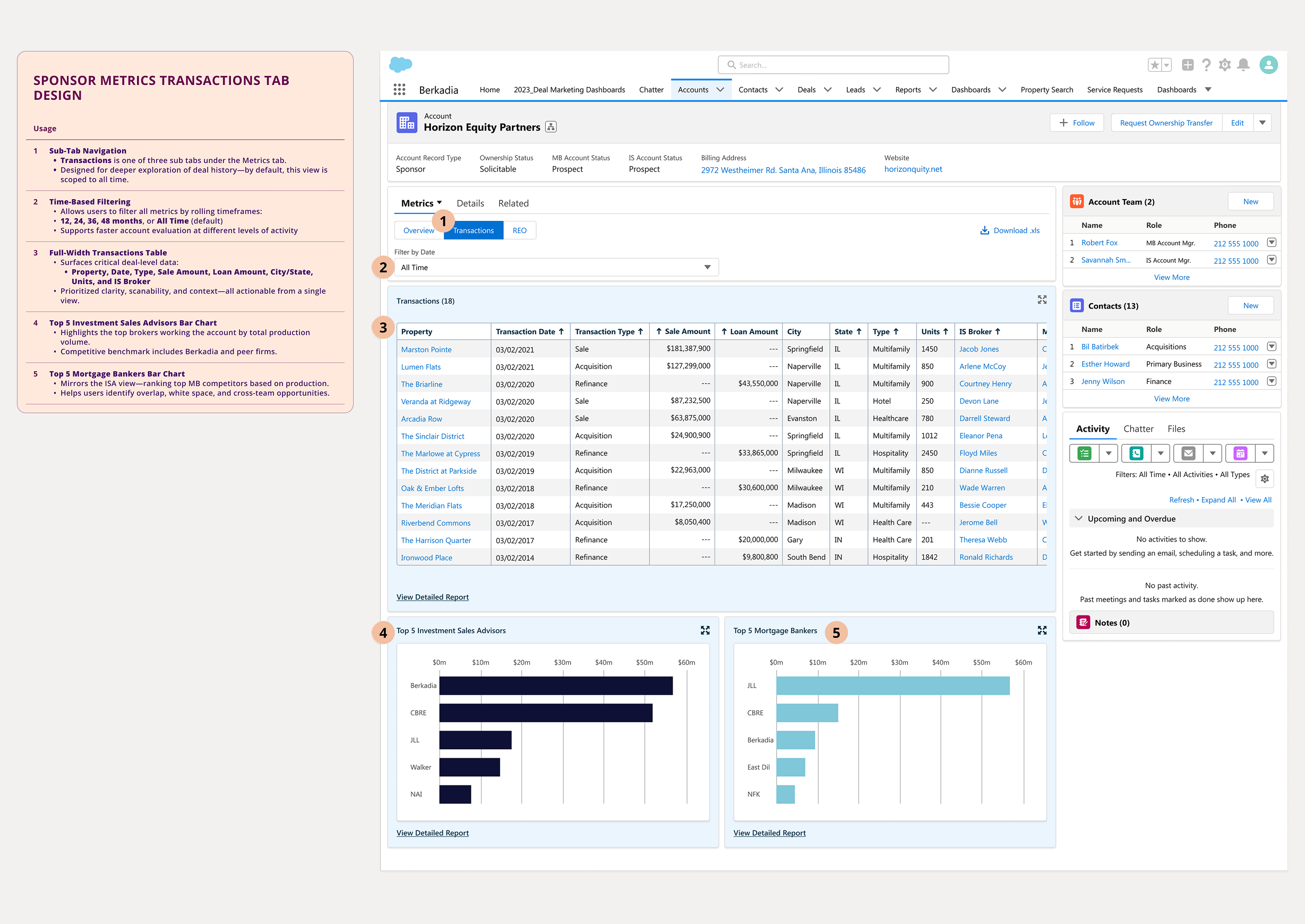Open row actions for Esther Howard
Image resolution: width=1305 pixels, height=924 pixels.
point(1272,364)
